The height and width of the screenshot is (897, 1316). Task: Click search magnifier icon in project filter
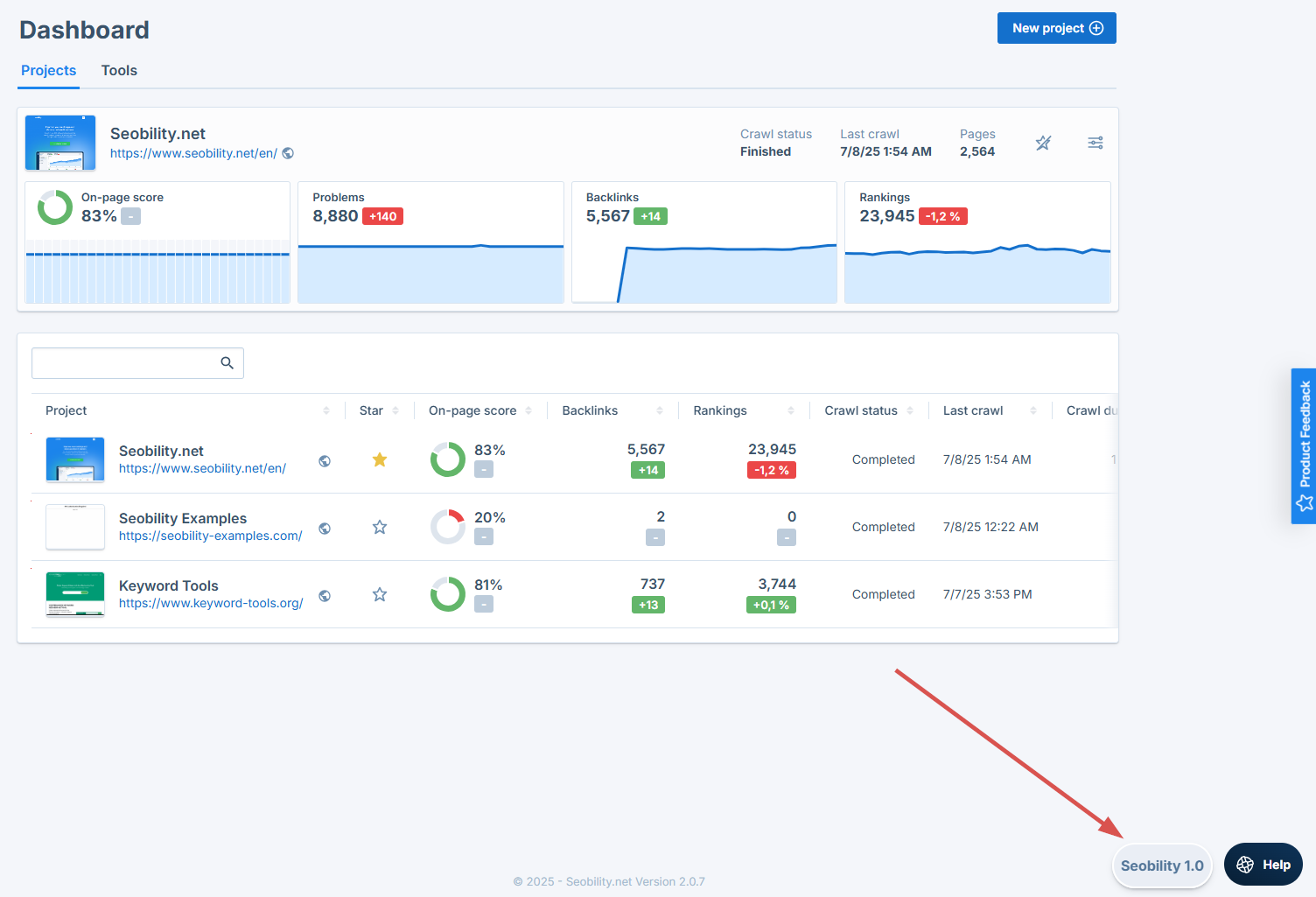click(227, 363)
